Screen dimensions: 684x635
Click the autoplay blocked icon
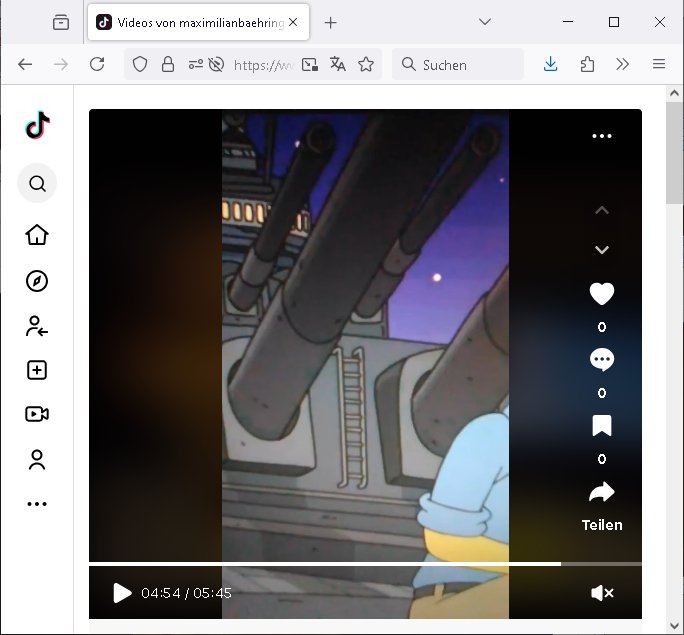[x=216, y=65]
